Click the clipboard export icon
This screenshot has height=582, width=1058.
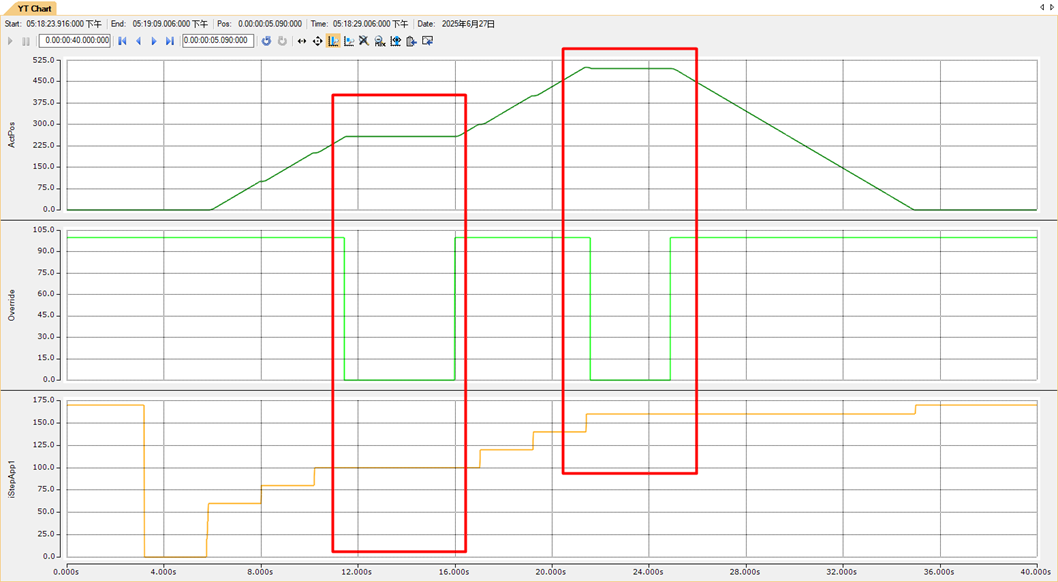(x=411, y=41)
